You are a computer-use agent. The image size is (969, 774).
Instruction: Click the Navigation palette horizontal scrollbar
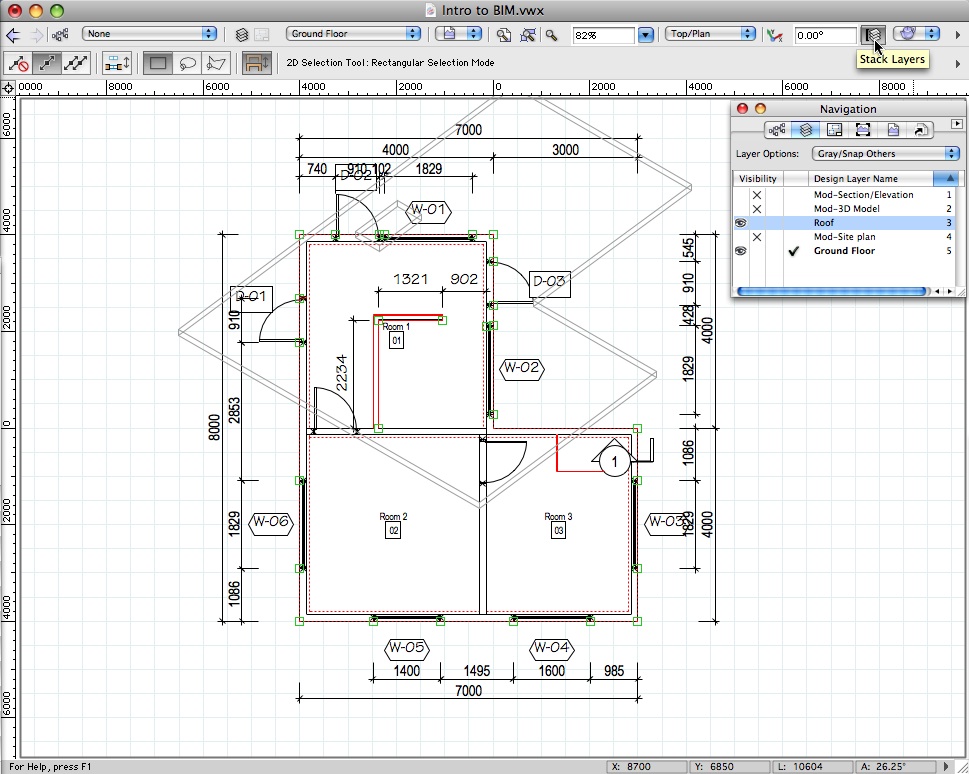click(x=831, y=291)
